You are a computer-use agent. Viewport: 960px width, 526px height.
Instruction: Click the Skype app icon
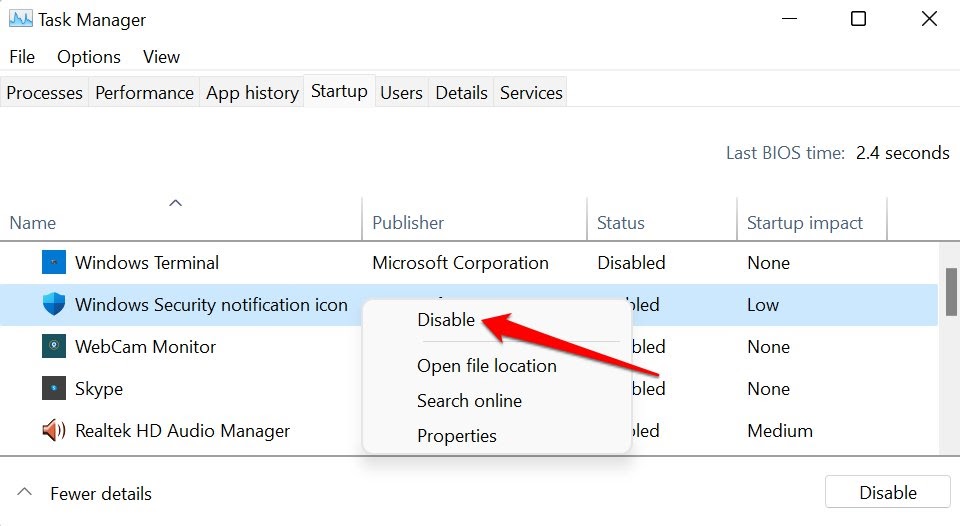[54, 389]
